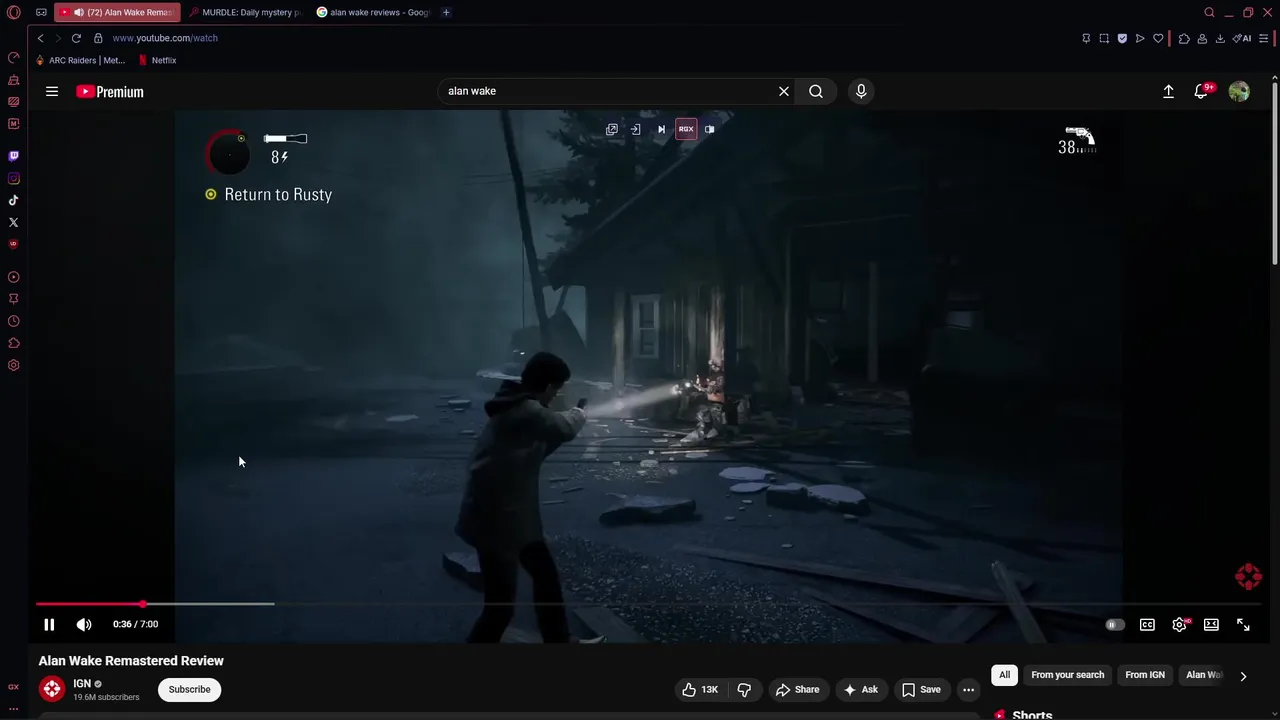Like the video (13K)

(x=700, y=690)
